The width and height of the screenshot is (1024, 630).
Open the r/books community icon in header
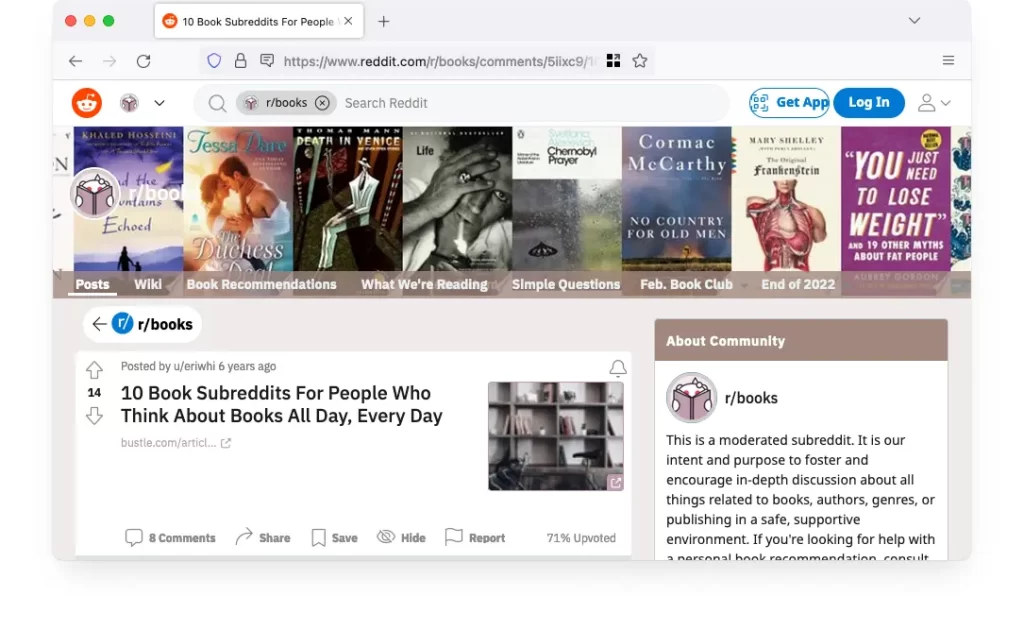coord(129,102)
